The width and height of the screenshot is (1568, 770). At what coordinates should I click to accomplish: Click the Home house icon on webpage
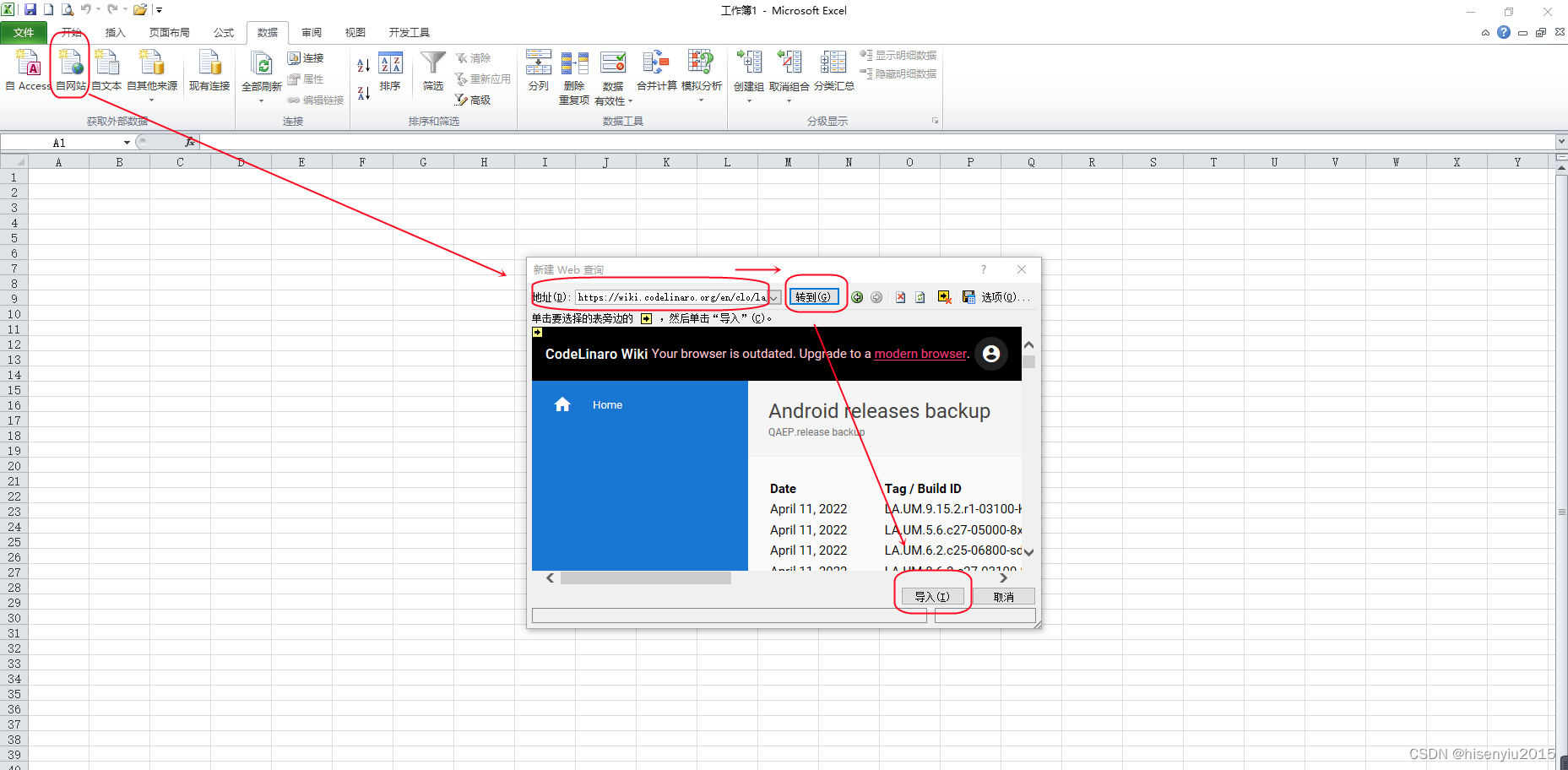point(562,404)
